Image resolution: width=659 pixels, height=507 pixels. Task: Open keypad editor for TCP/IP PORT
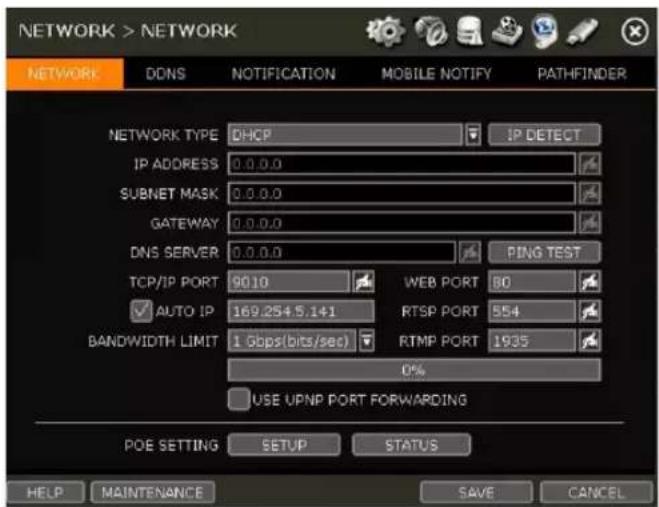pyautogui.click(x=364, y=282)
